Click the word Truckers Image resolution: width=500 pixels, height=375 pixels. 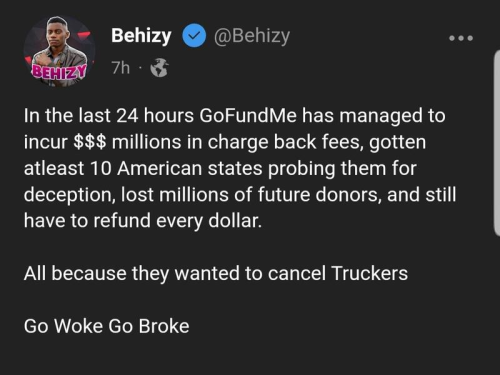[x=370, y=273]
